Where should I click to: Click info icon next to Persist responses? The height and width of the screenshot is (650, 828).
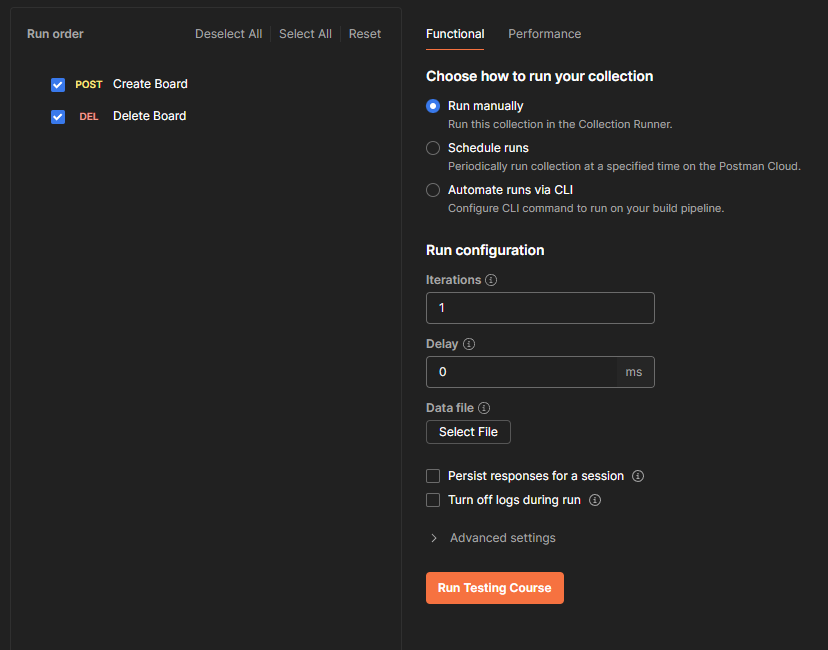[x=638, y=476]
